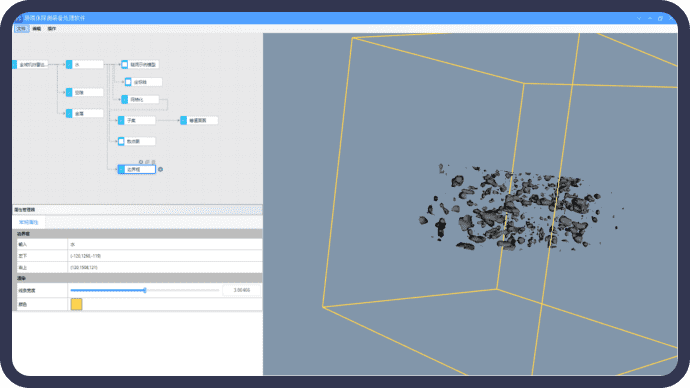Click the line width slider handle

(x=145, y=290)
